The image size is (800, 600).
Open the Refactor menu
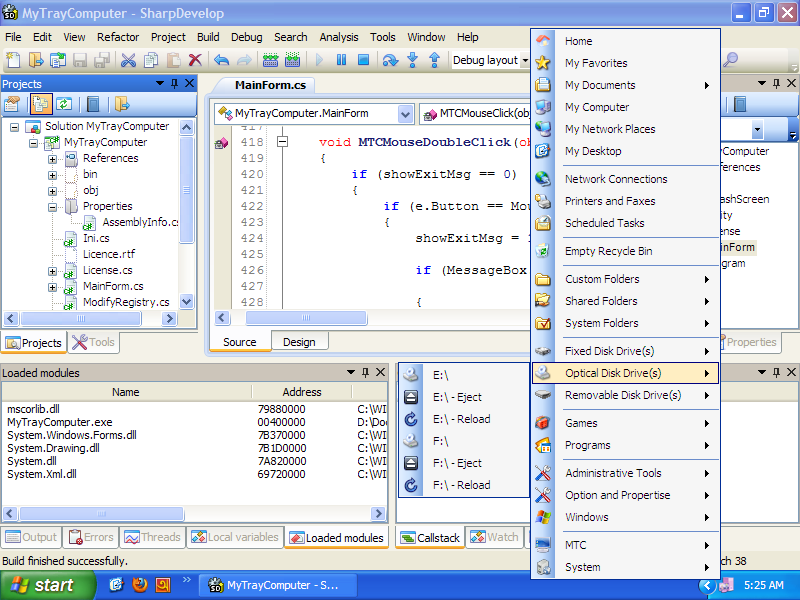118,37
